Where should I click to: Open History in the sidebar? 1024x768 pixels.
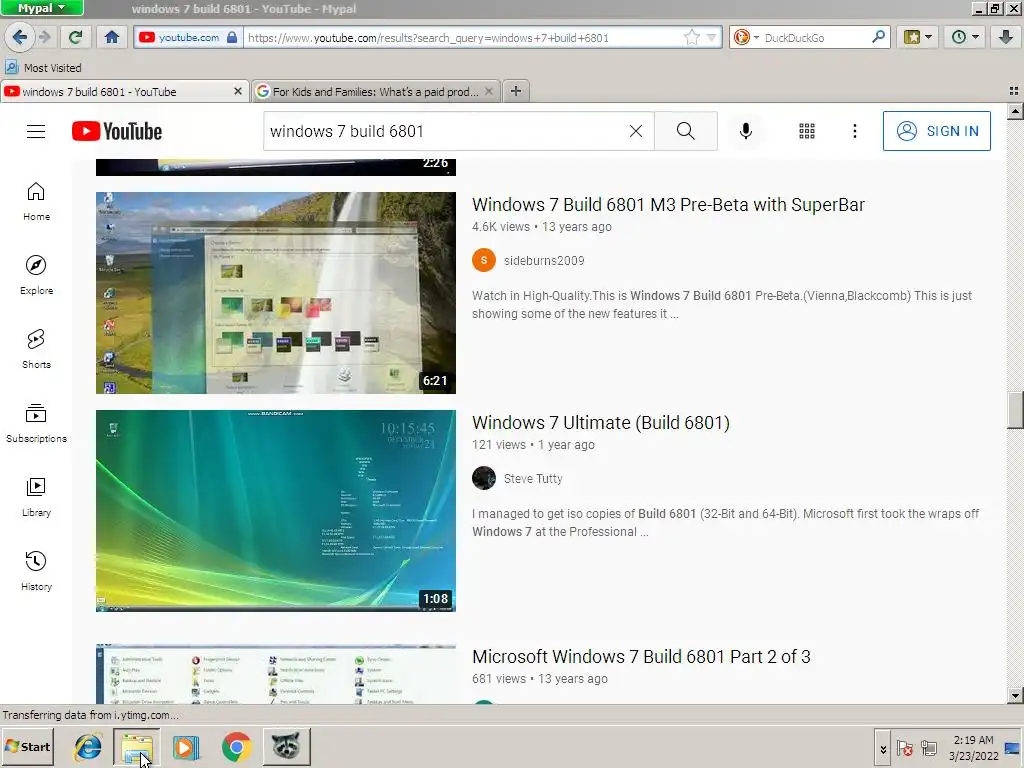37,571
